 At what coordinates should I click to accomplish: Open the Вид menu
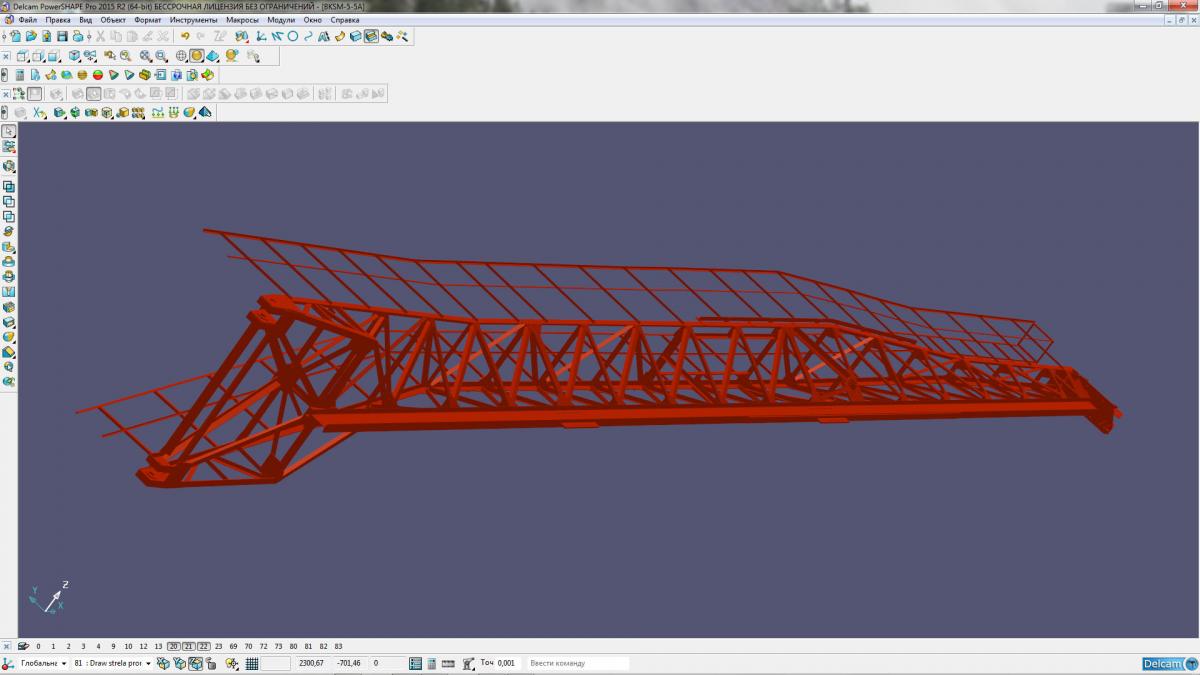point(85,20)
